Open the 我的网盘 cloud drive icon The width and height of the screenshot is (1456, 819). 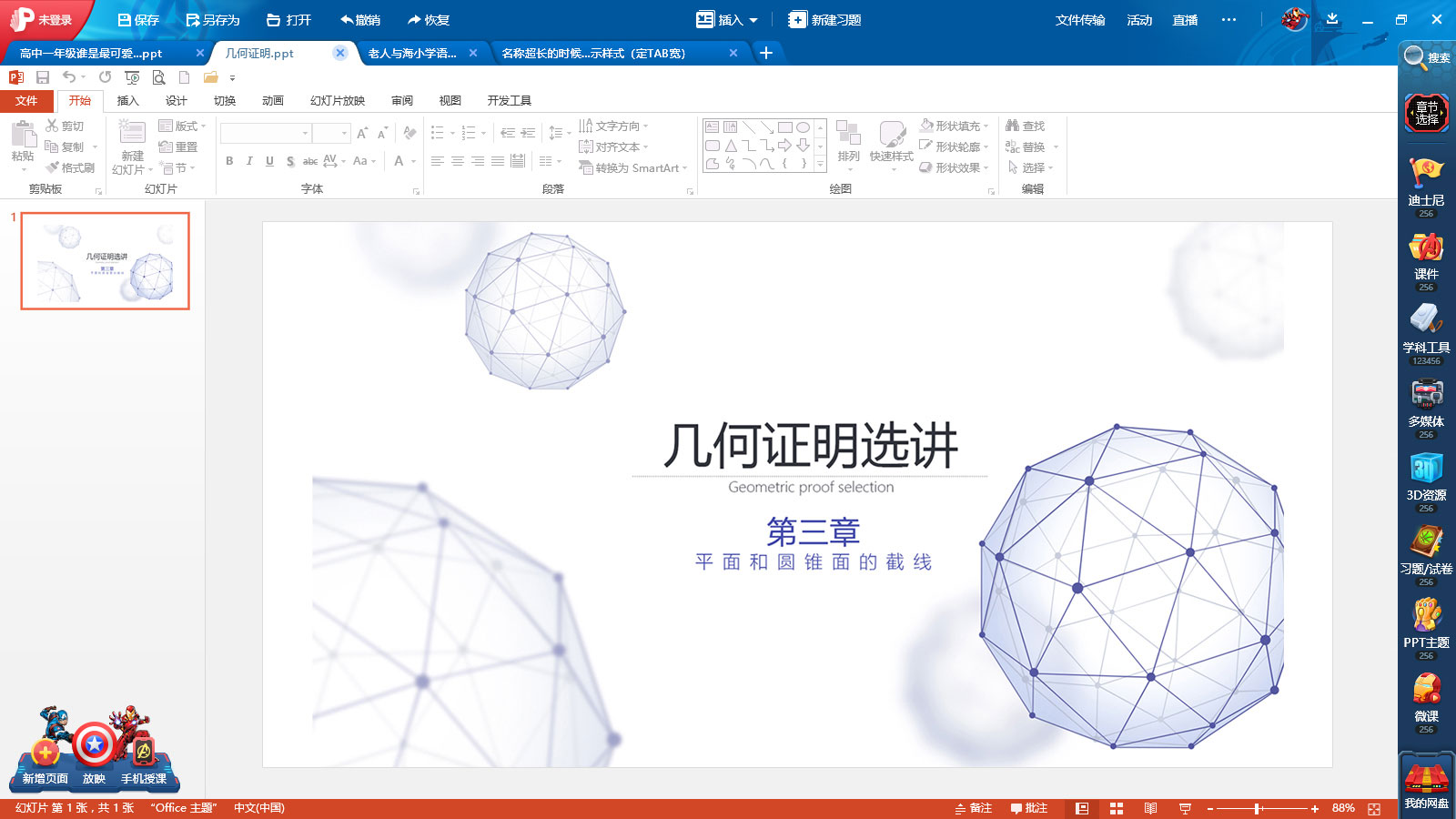point(1426,783)
